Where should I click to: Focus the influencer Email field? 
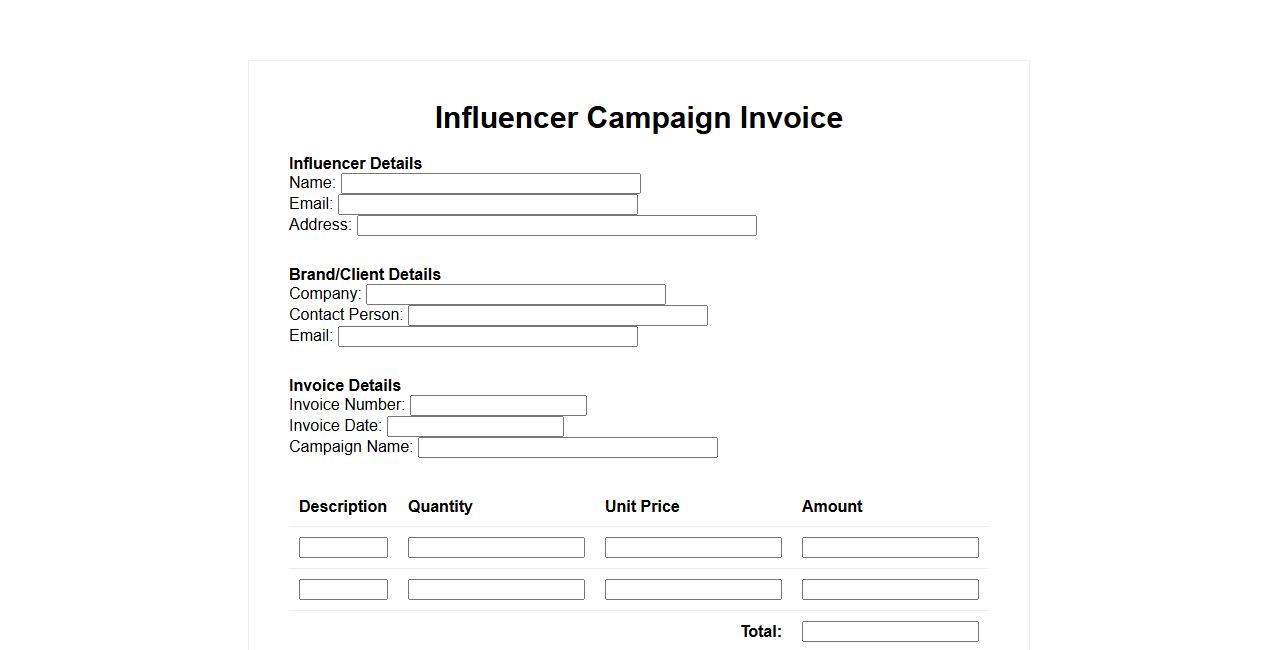point(487,205)
